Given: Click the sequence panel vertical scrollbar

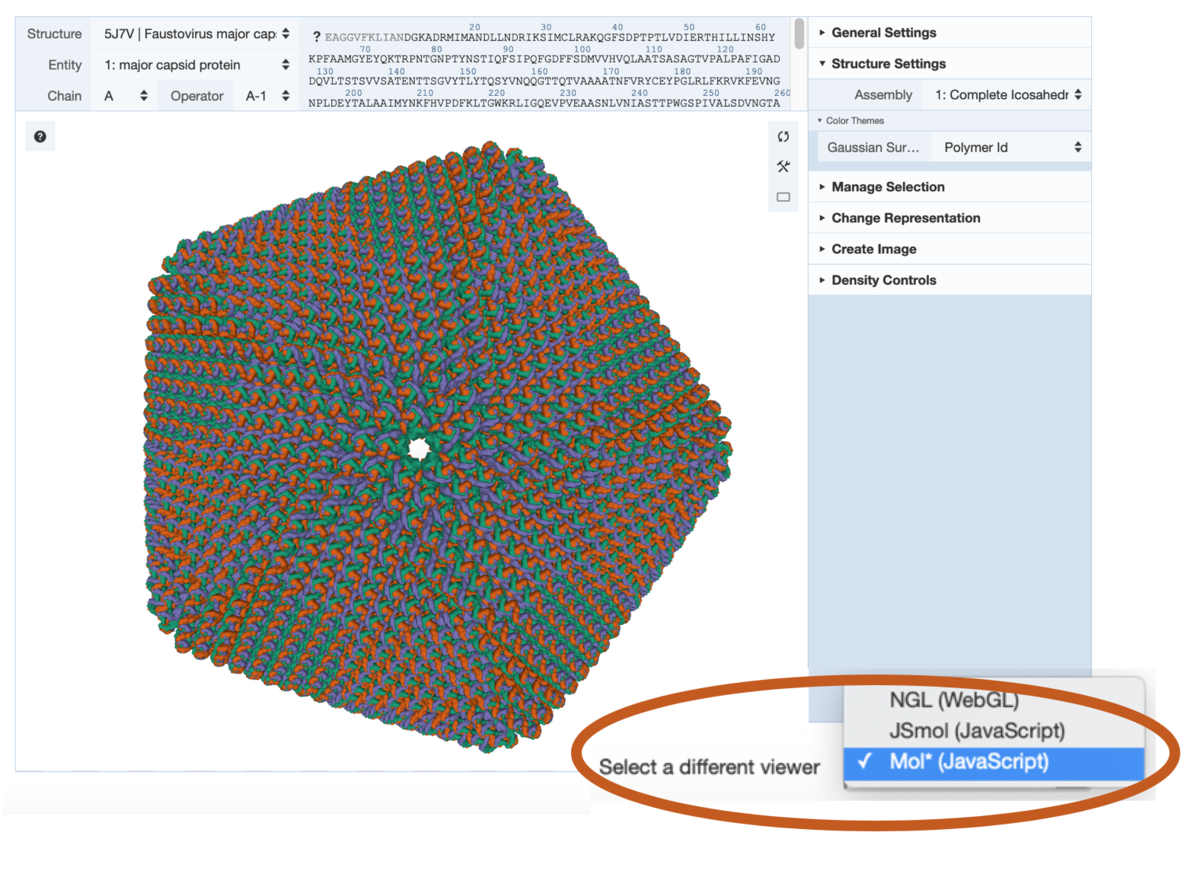Looking at the screenshot, I should click(798, 35).
